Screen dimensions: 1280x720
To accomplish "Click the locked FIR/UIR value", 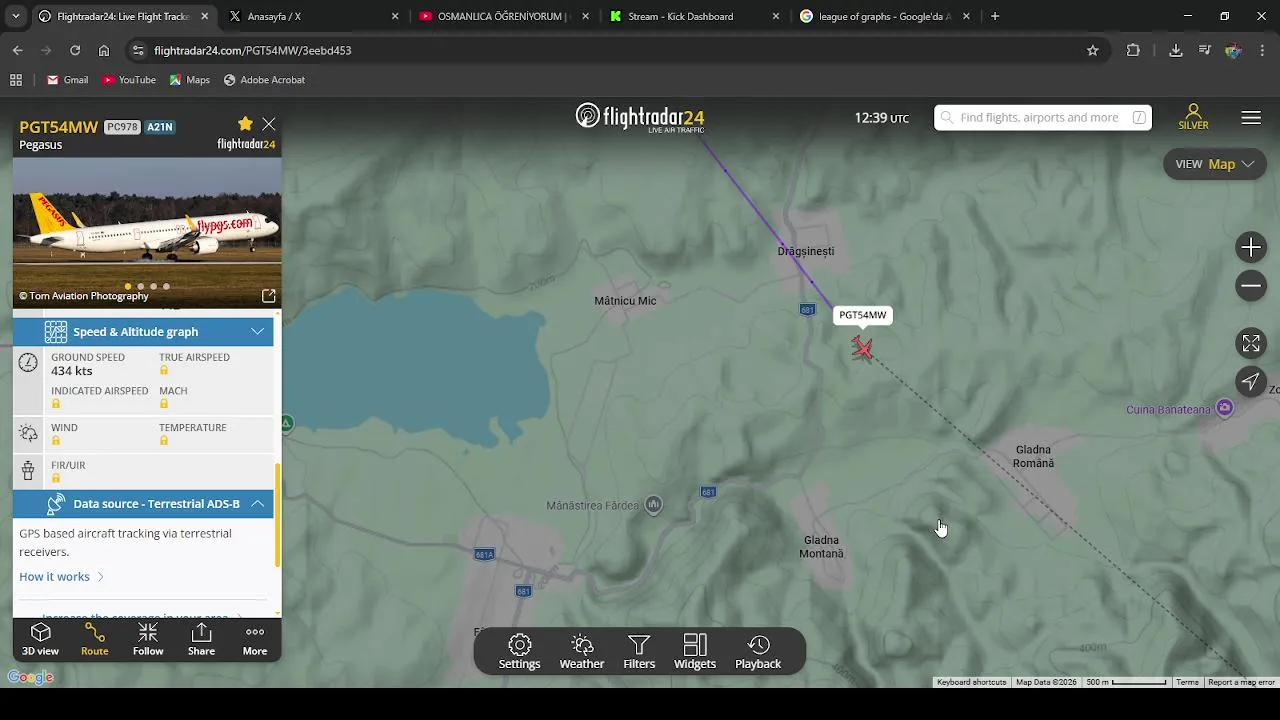I will (x=56, y=478).
